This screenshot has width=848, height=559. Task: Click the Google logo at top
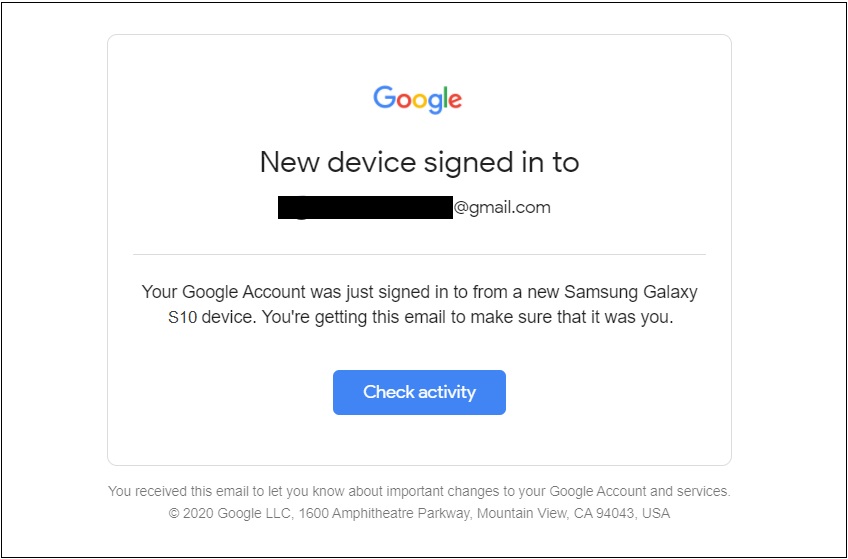click(x=418, y=99)
